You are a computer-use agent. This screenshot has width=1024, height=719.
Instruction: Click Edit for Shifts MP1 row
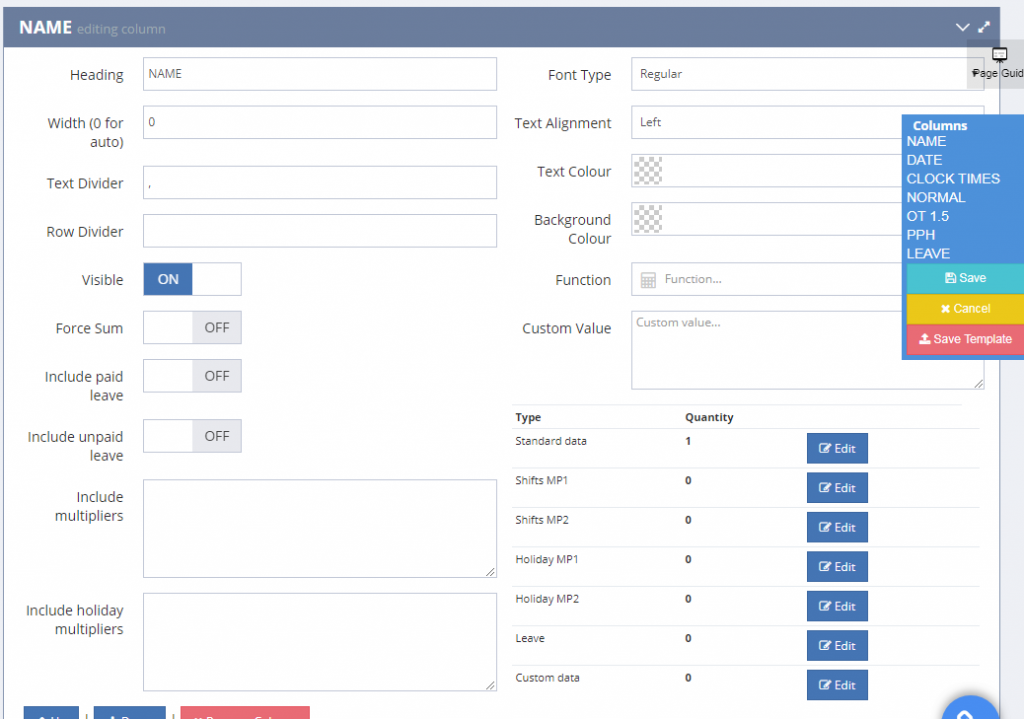pyautogui.click(x=837, y=488)
